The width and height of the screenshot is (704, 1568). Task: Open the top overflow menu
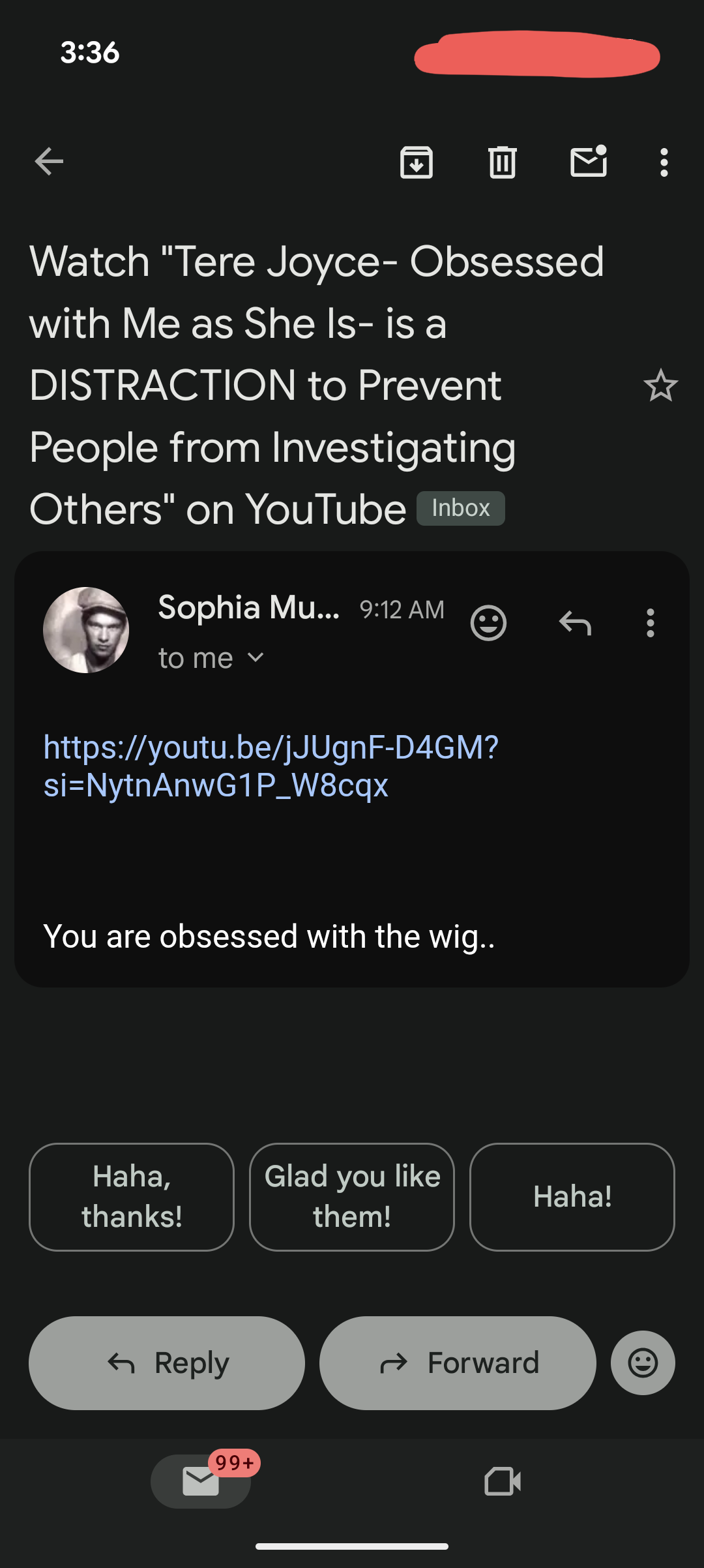pyautogui.click(x=664, y=162)
